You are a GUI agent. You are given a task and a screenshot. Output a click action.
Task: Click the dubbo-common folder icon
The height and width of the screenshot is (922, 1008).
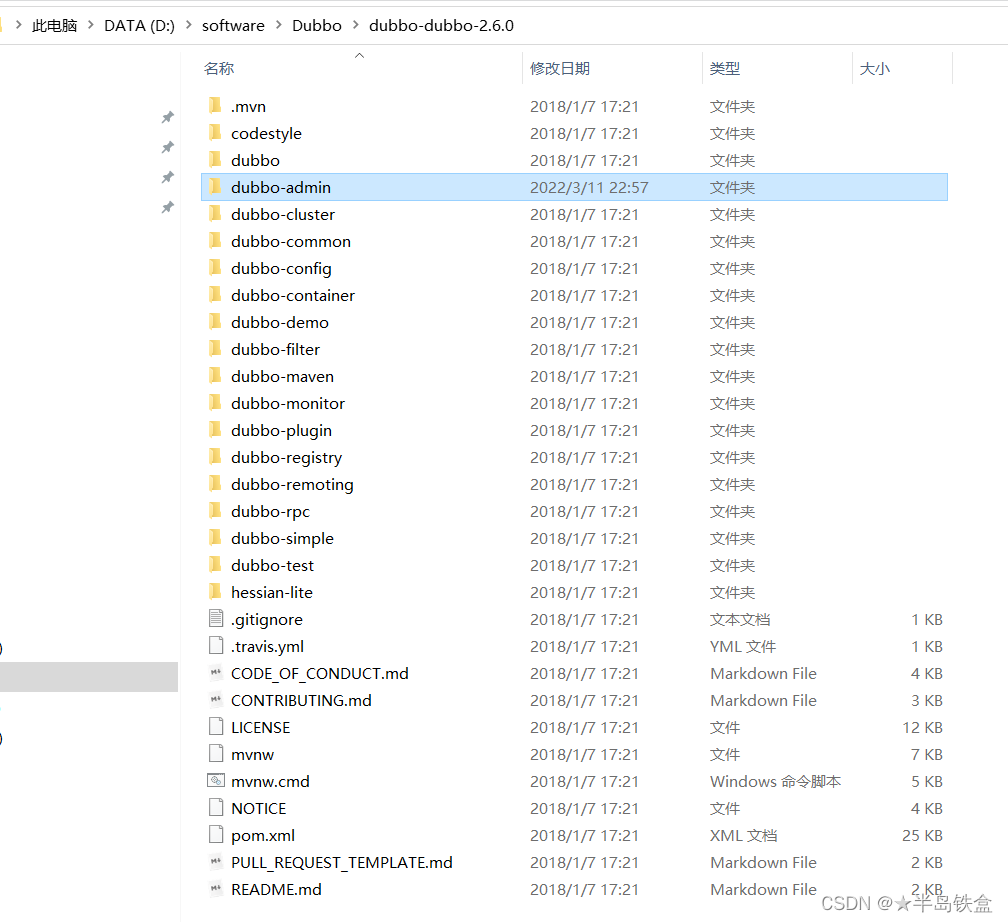(215, 240)
